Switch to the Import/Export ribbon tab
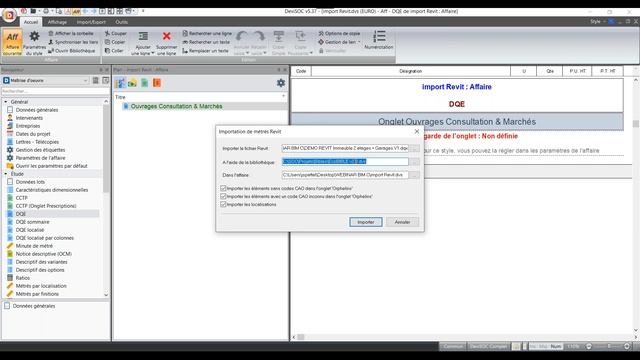640x360 pixels. [91, 22]
